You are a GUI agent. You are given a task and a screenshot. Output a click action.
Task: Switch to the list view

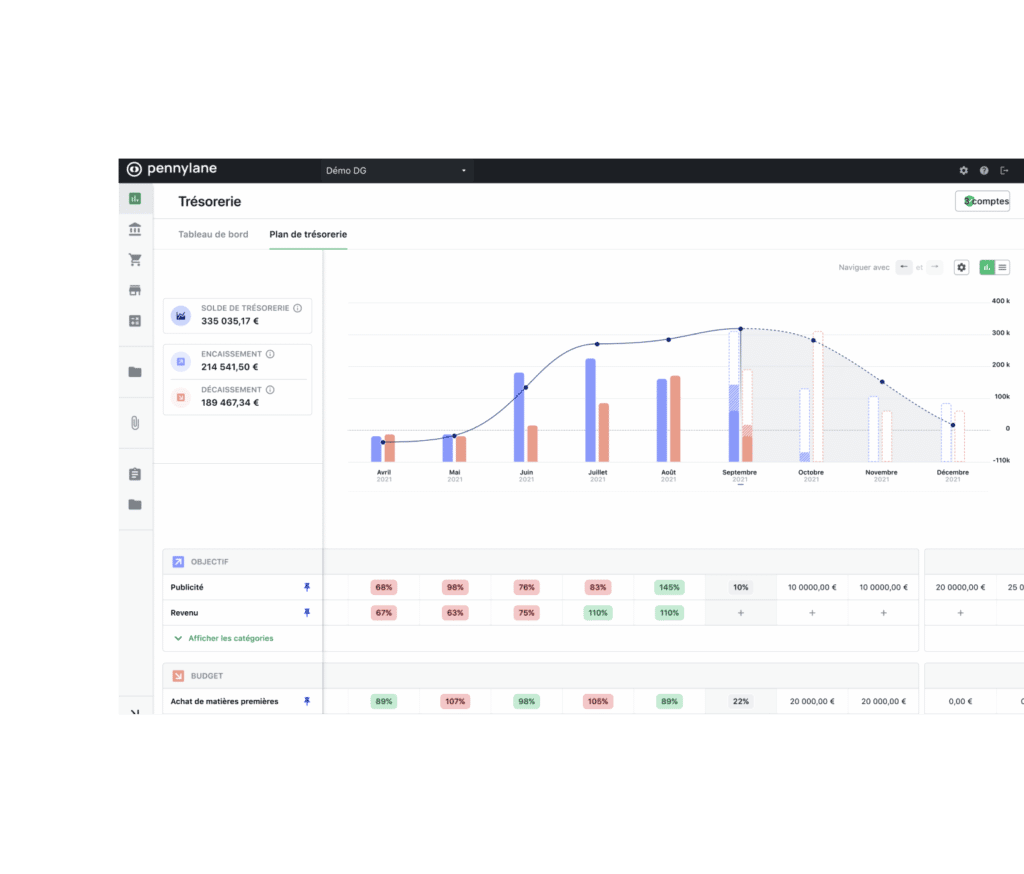pyautogui.click(x=1002, y=267)
